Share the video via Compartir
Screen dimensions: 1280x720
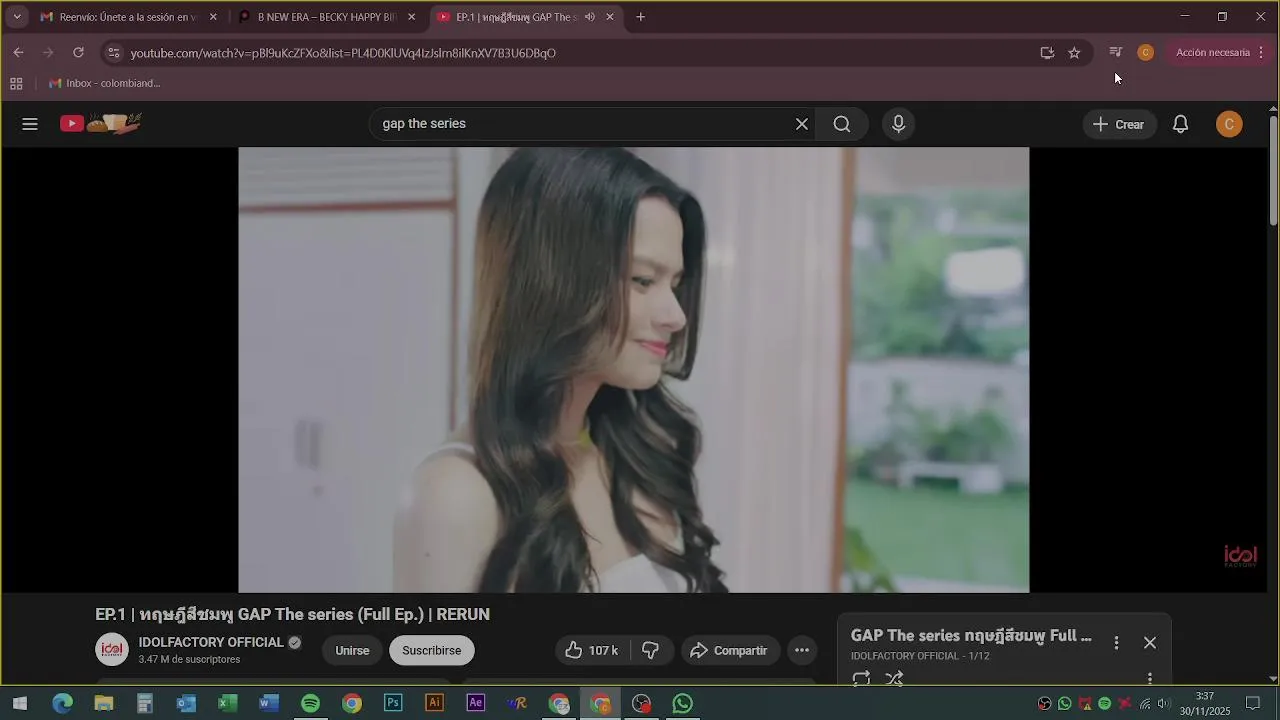[x=729, y=651]
